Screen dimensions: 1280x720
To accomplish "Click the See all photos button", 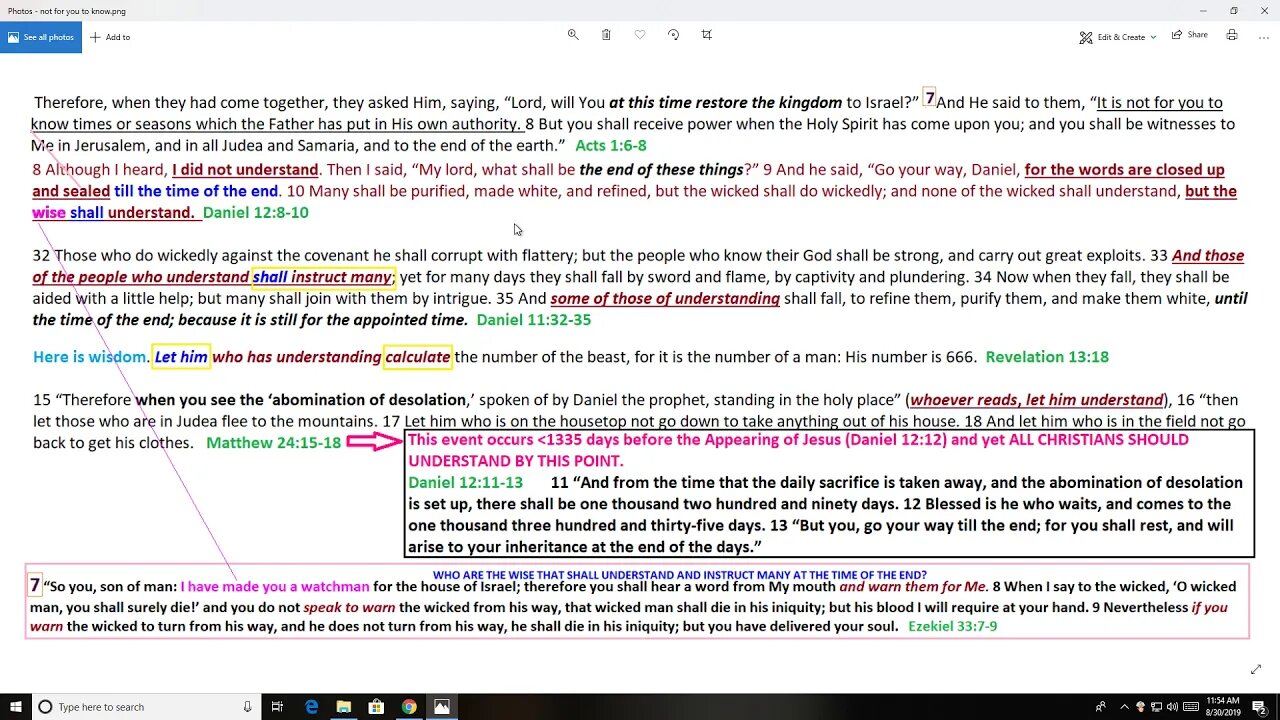I will point(41,37).
